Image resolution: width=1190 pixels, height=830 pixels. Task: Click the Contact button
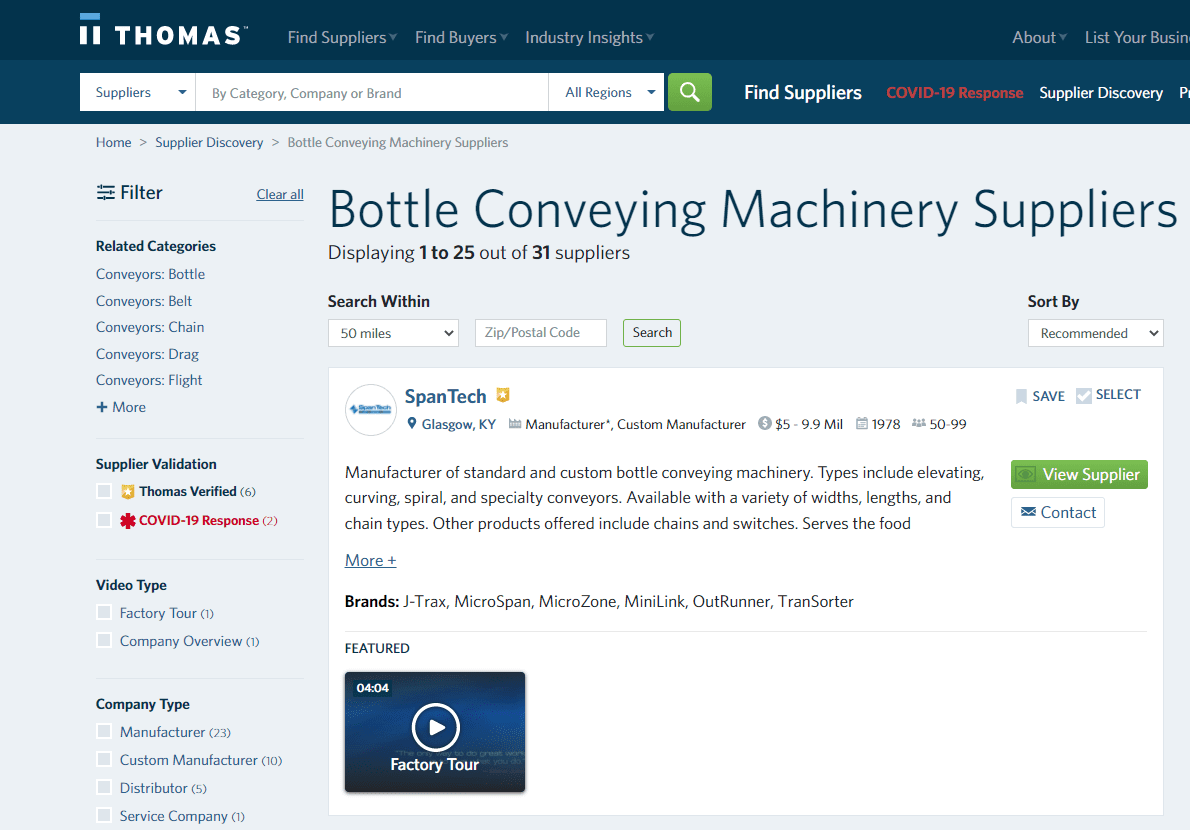[x=1057, y=512]
